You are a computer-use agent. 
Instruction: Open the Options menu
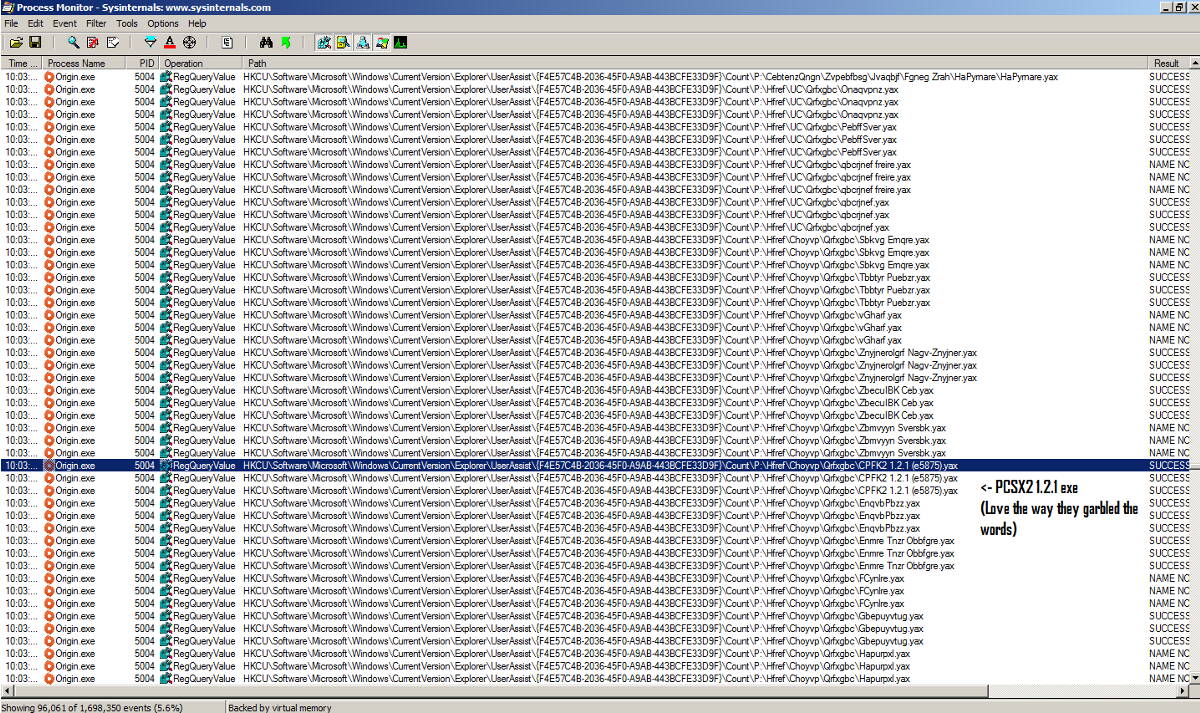click(163, 23)
